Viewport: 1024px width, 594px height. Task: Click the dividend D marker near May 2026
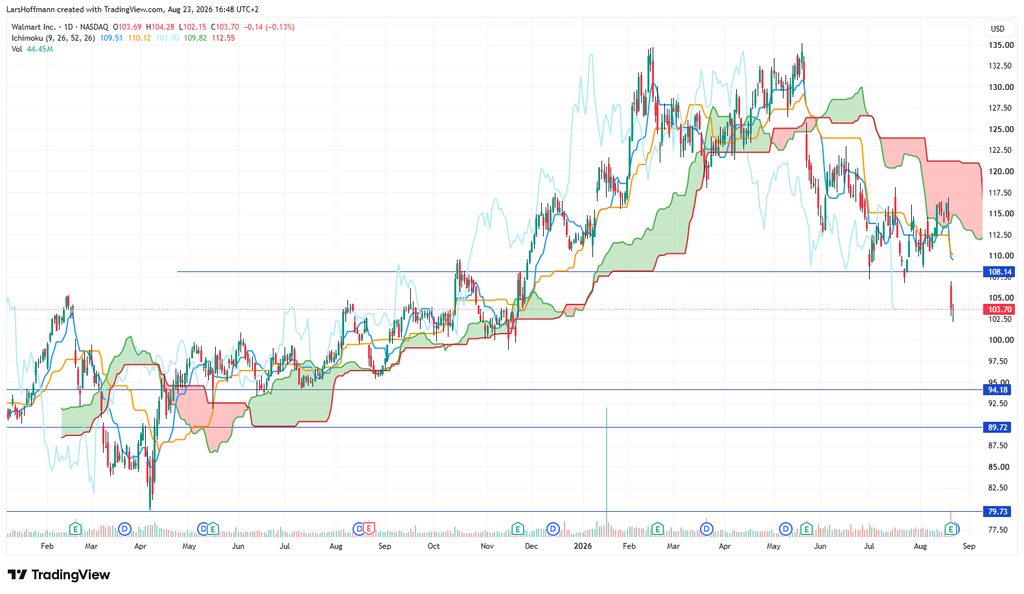coord(786,528)
